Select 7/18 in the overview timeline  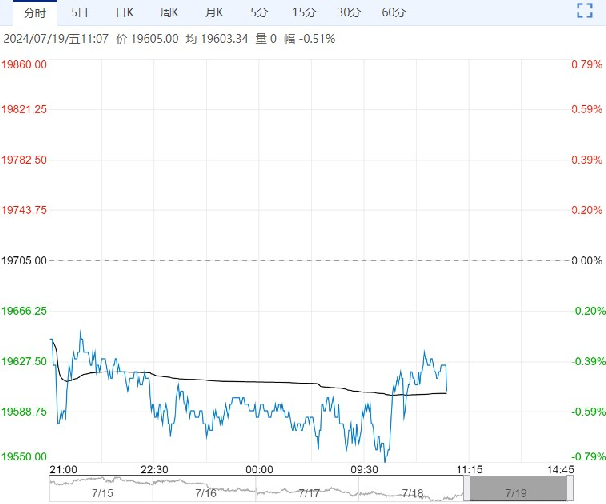pyautogui.click(x=413, y=493)
